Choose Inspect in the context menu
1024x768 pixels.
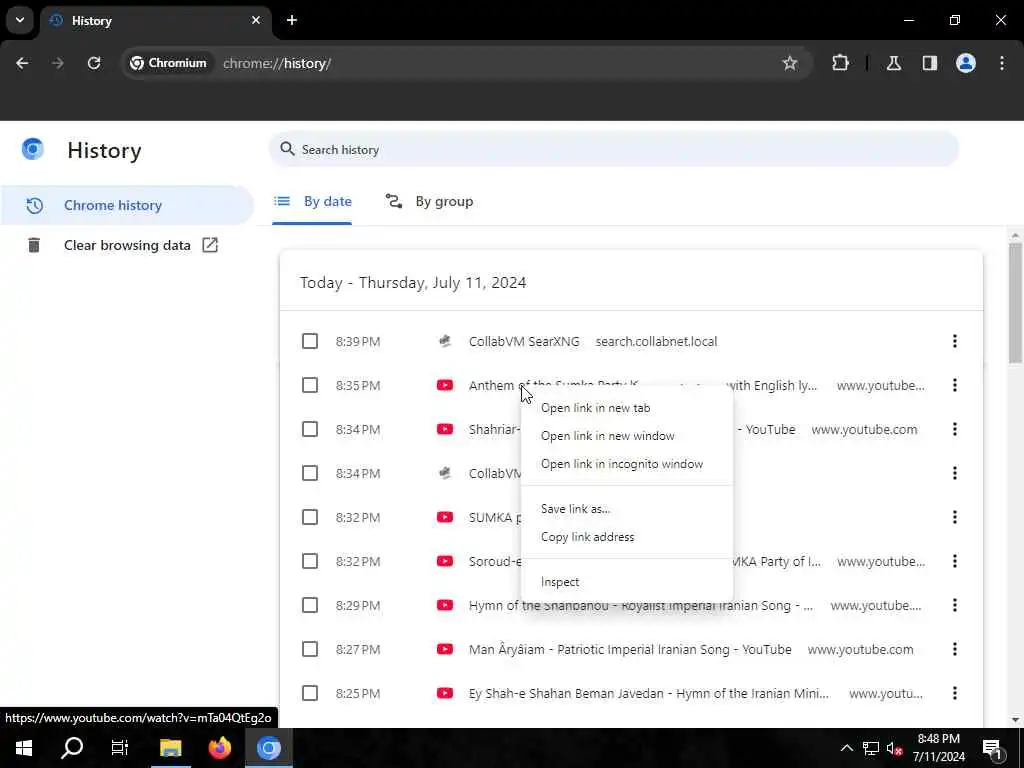(x=627, y=582)
